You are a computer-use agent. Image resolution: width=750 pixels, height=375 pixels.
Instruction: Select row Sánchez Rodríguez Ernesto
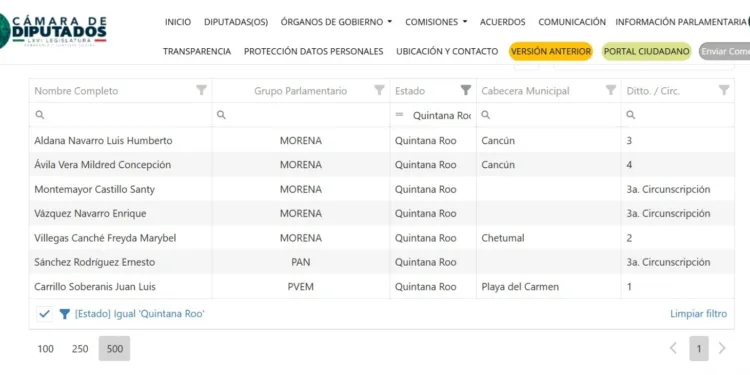pos(382,262)
